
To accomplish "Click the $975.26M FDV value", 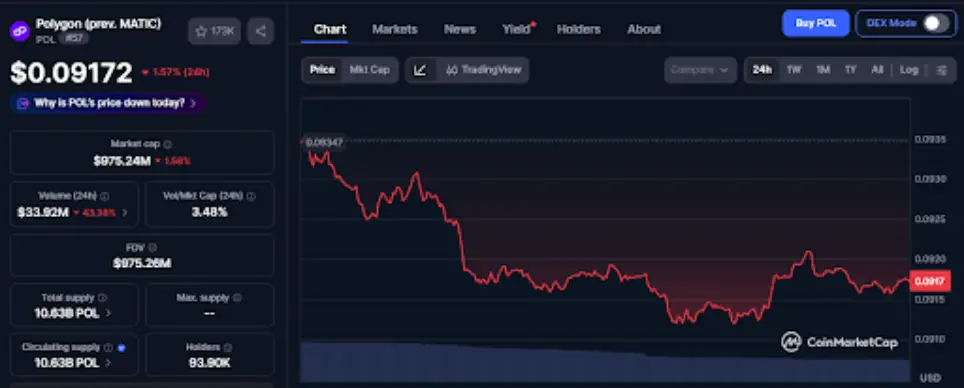I will (142, 263).
